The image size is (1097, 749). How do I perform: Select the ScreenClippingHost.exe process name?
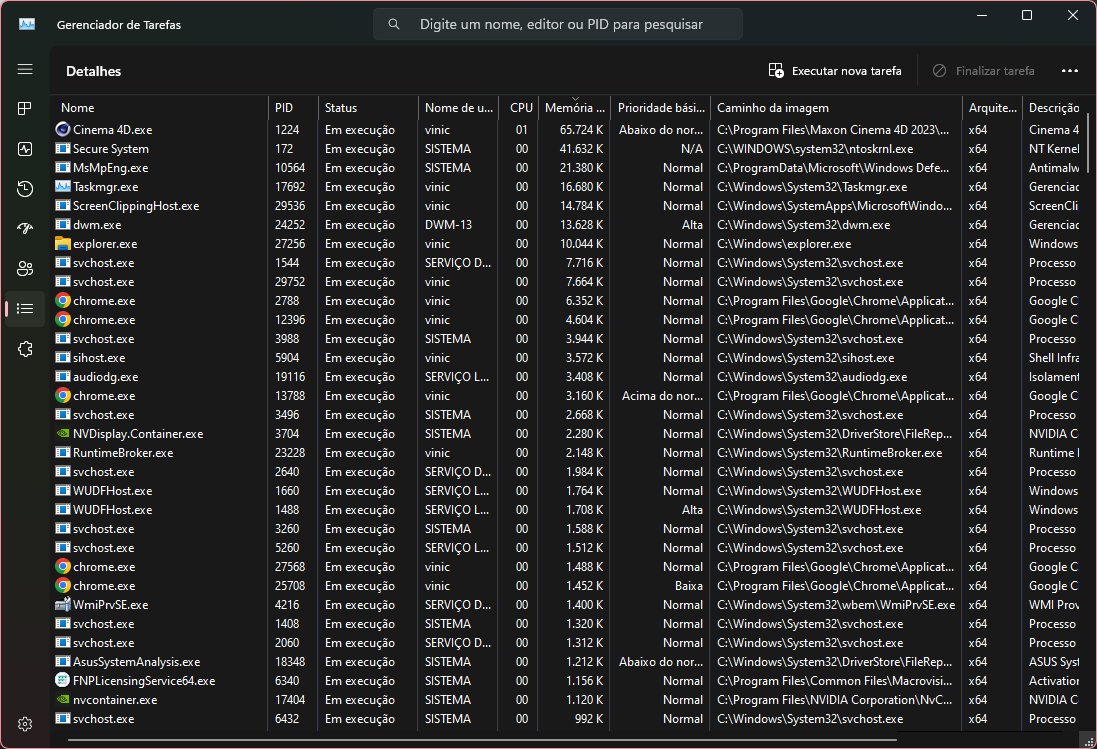(136, 206)
